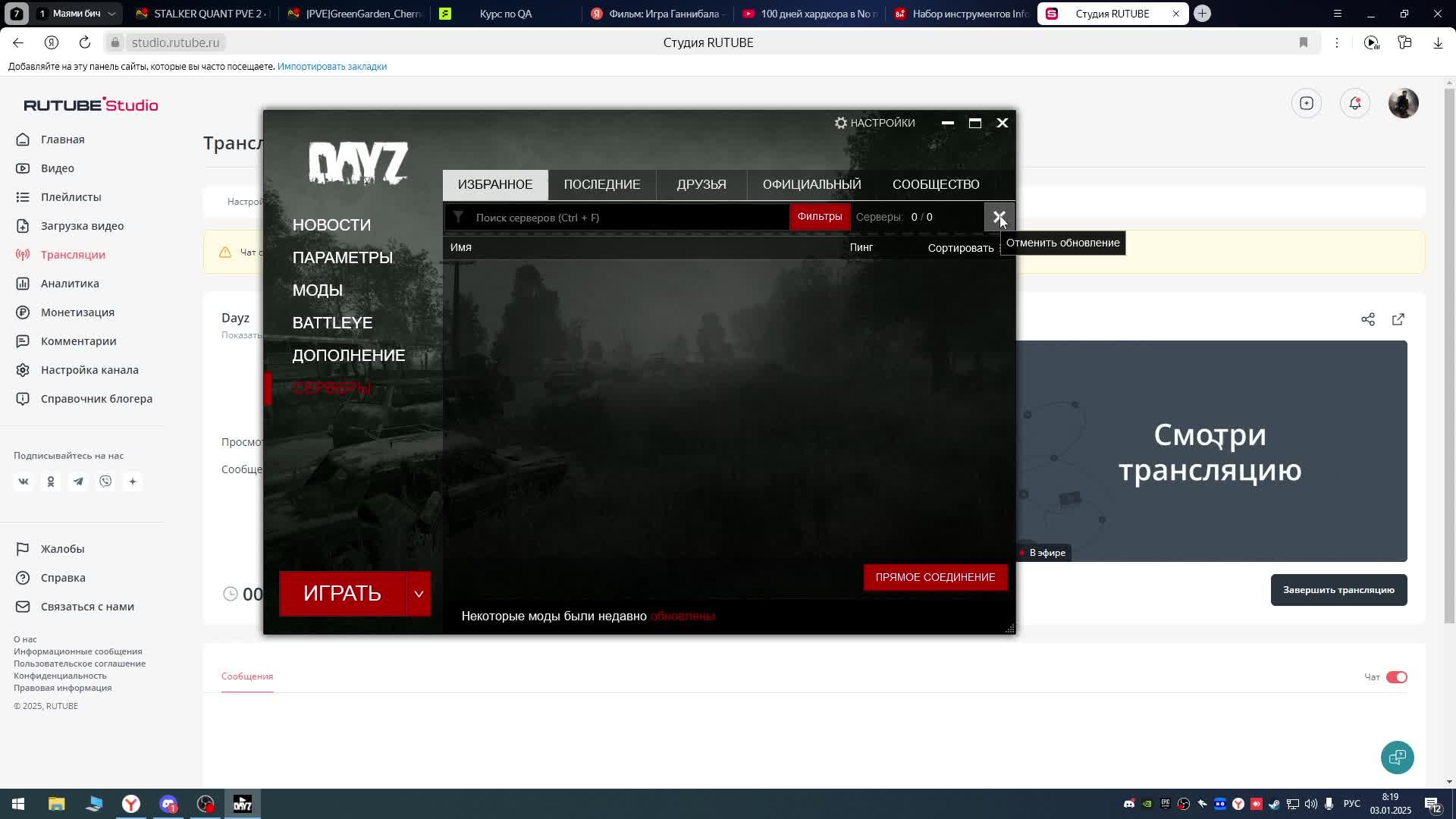Disable the Чат toggle near Сообщения
Viewport: 1456px width, 819px height.
tap(1395, 676)
